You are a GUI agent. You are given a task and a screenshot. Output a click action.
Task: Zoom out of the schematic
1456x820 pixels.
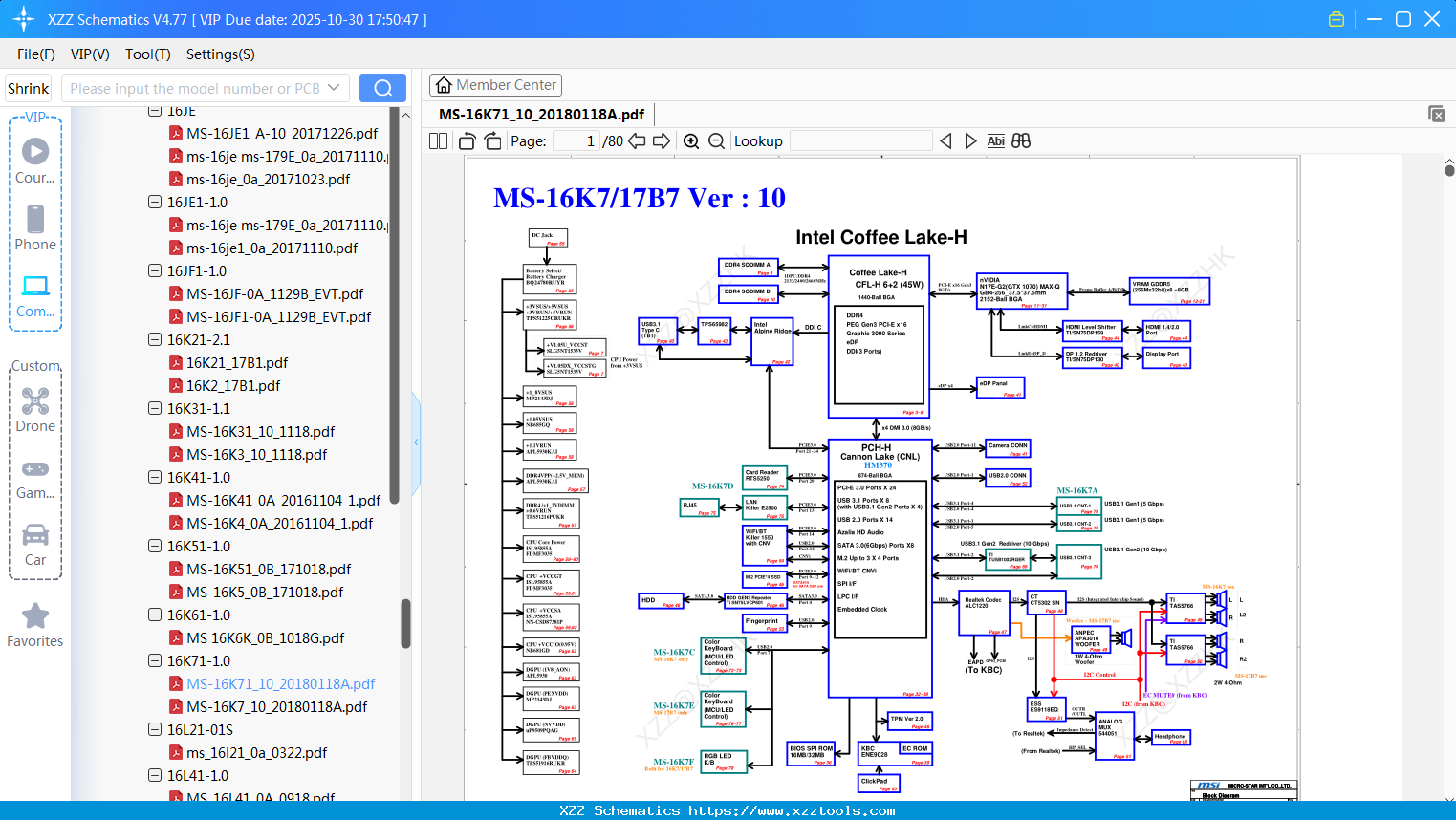point(717,141)
